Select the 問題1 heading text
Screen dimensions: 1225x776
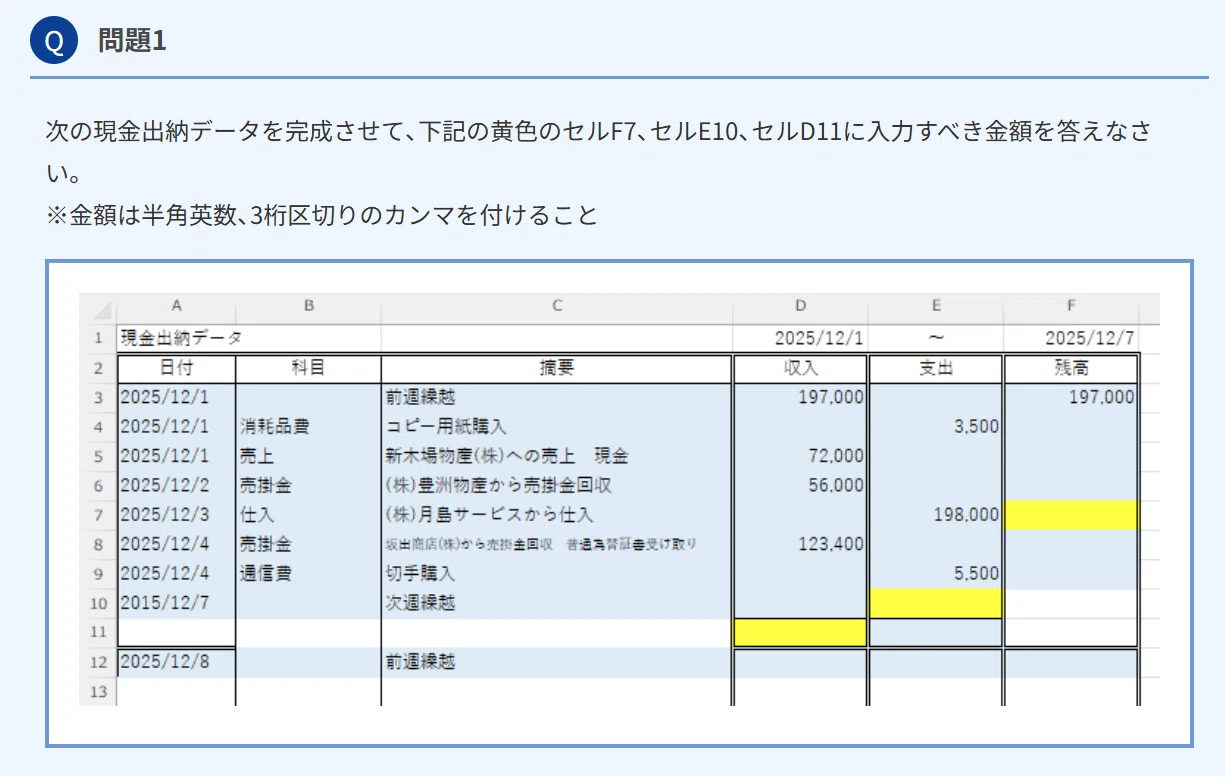[132, 40]
